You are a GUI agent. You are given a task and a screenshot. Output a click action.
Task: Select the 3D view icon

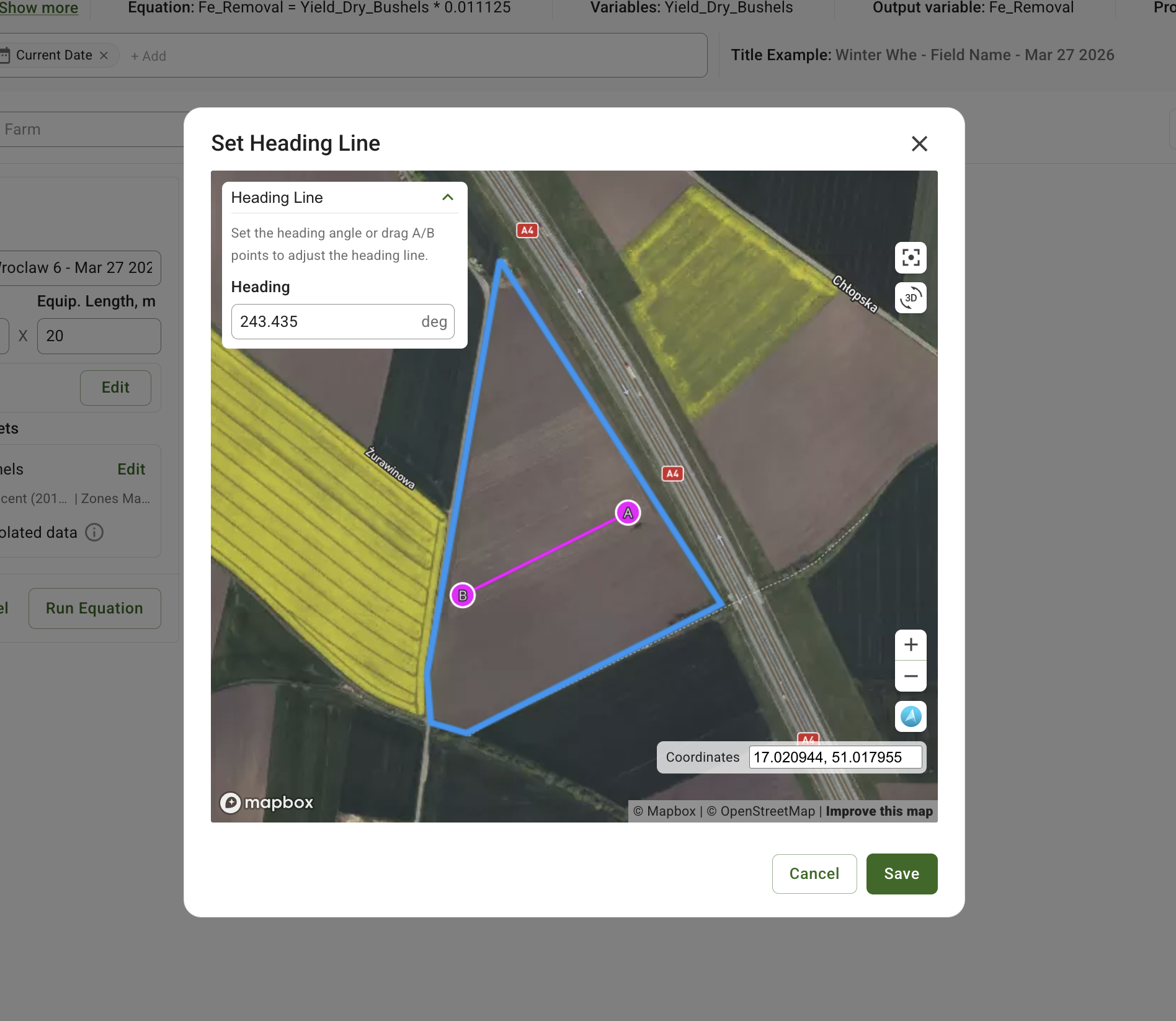[x=910, y=298]
